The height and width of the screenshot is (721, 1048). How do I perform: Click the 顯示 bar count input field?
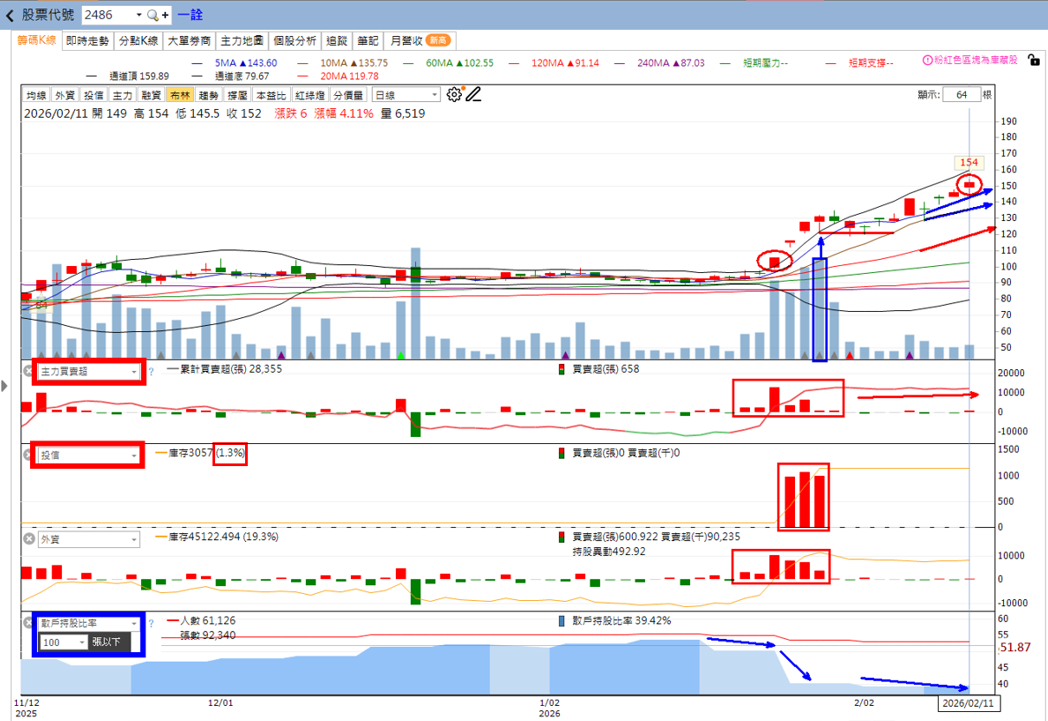(x=961, y=94)
